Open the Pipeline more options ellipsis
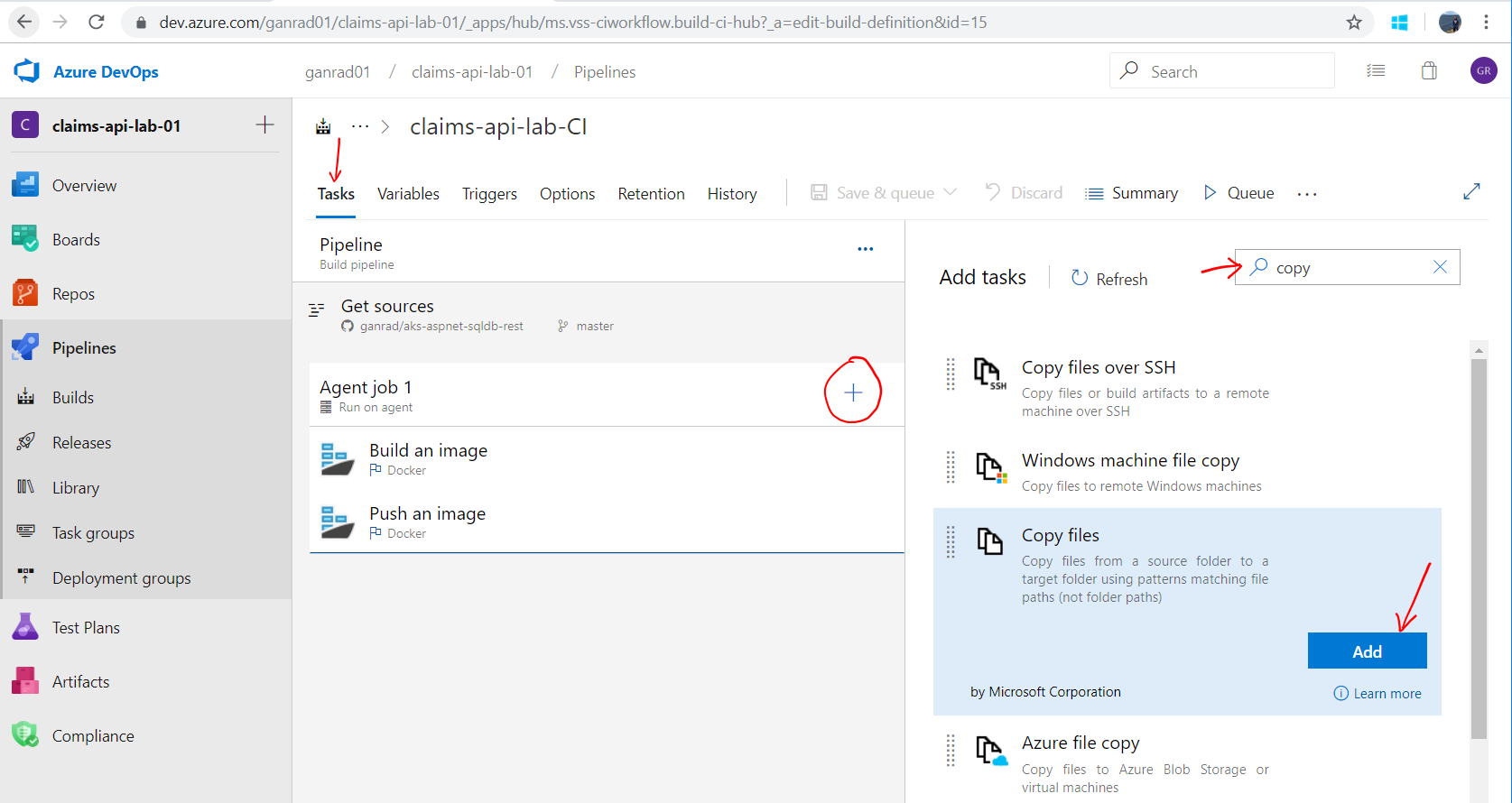Viewport: 1512px width, 803px height. pos(865,249)
